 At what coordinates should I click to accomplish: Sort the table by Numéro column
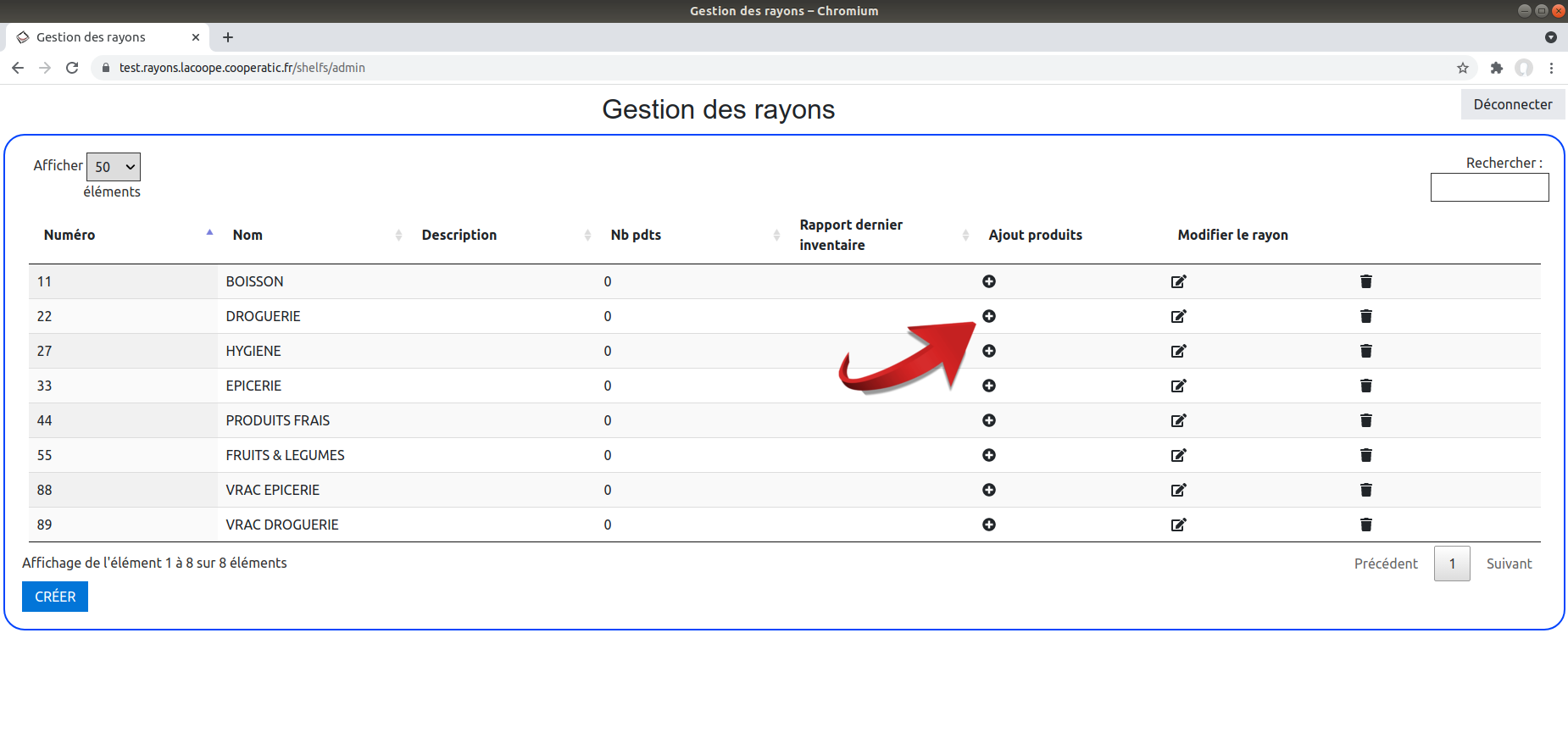pos(70,235)
